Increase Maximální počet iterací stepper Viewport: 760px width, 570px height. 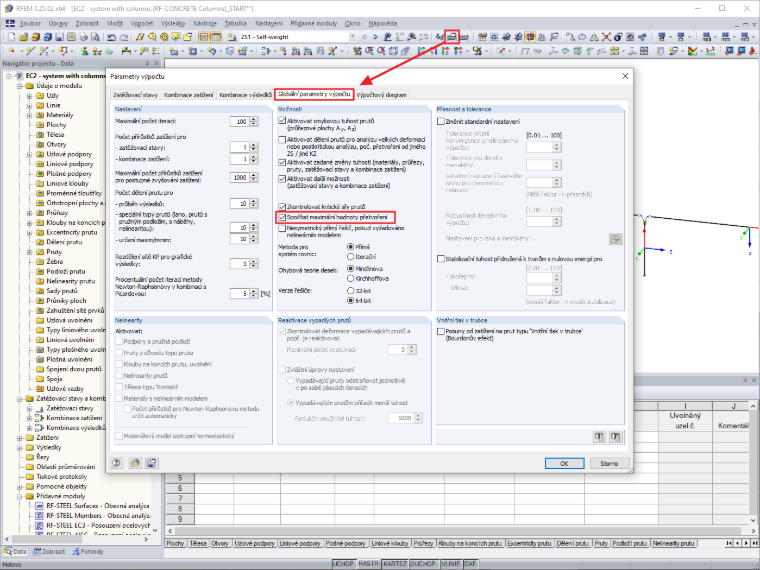point(253,119)
